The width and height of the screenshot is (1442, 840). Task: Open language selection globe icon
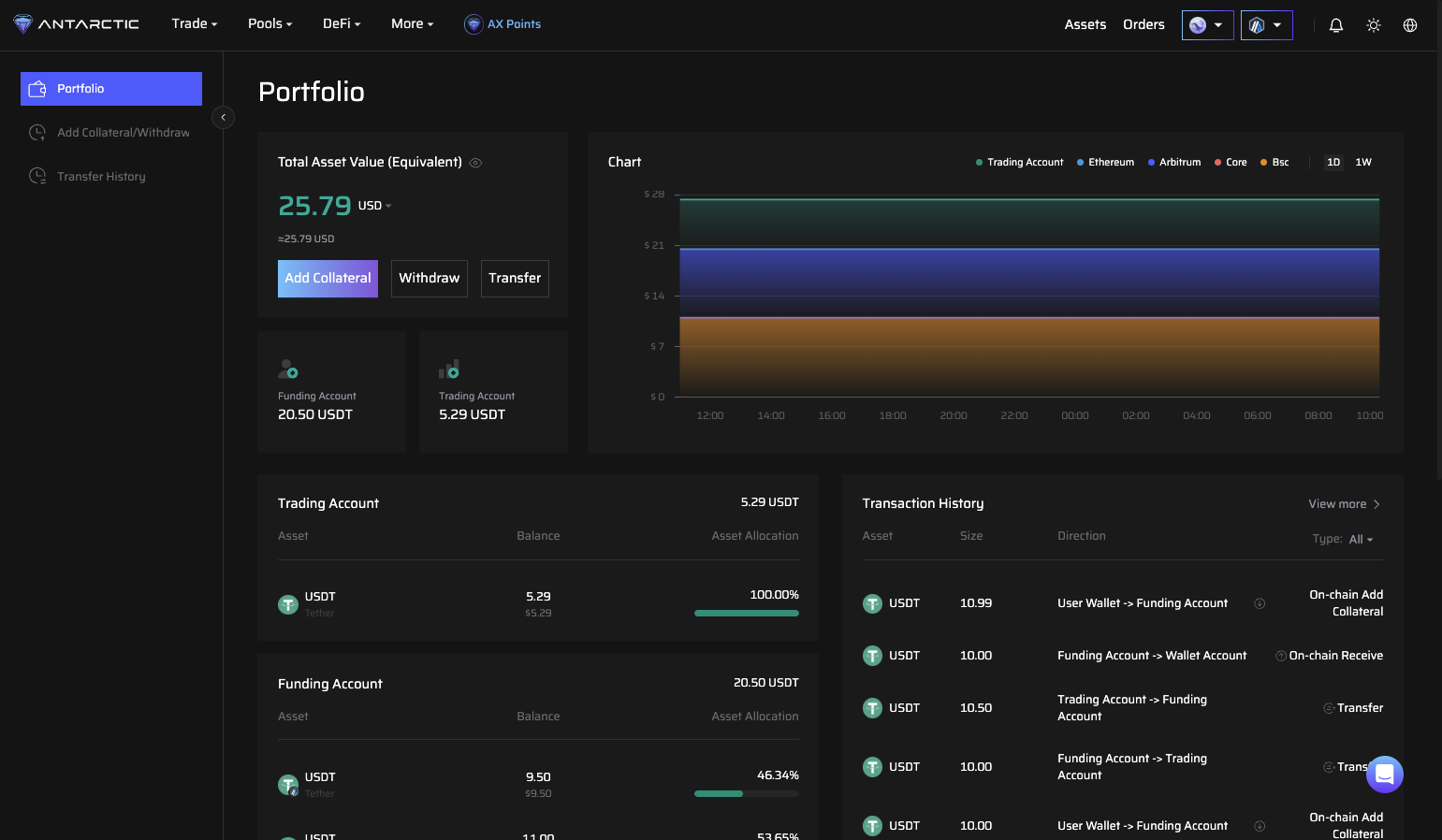coord(1410,25)
